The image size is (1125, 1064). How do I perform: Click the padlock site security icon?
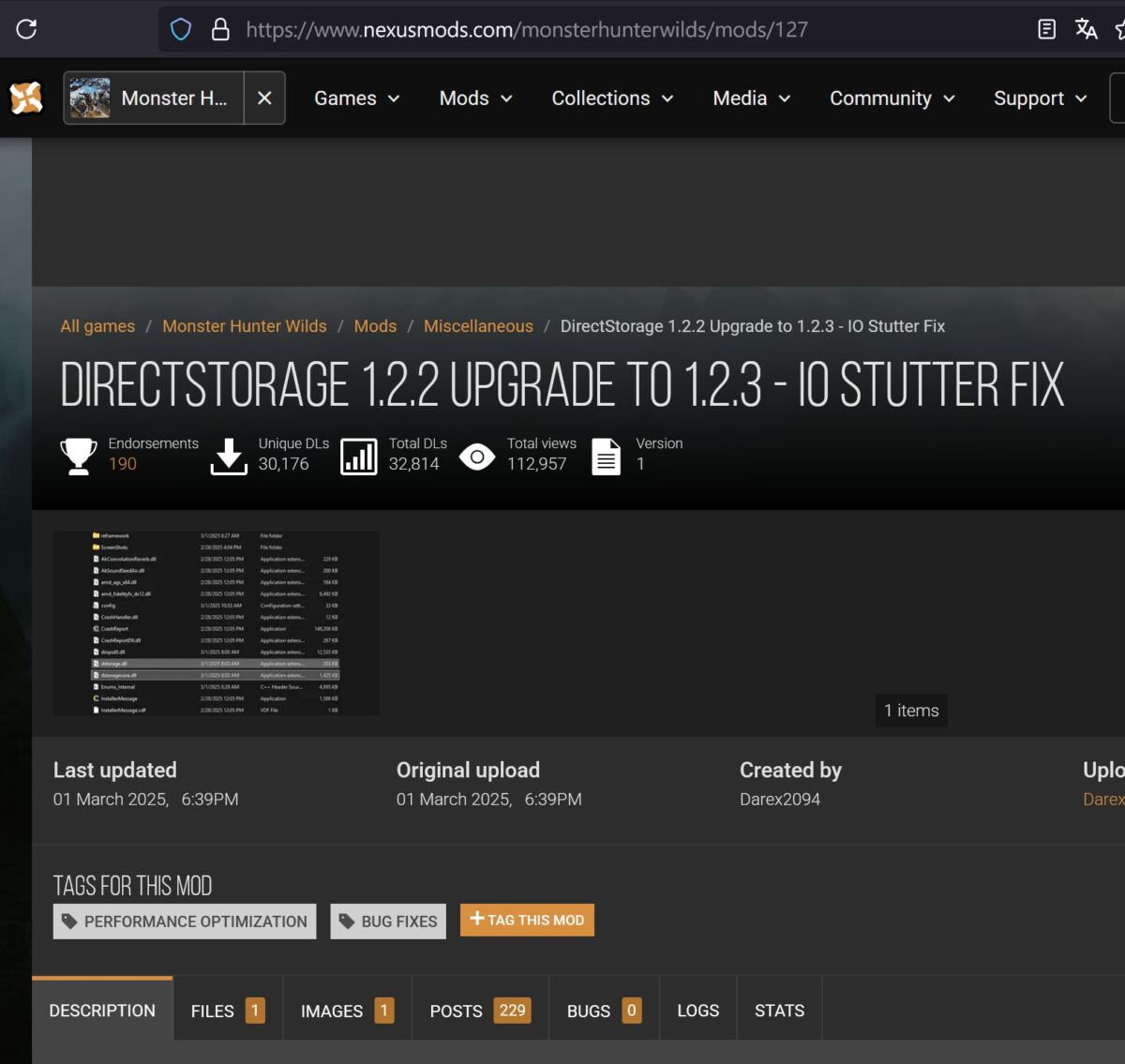point(220,30)
